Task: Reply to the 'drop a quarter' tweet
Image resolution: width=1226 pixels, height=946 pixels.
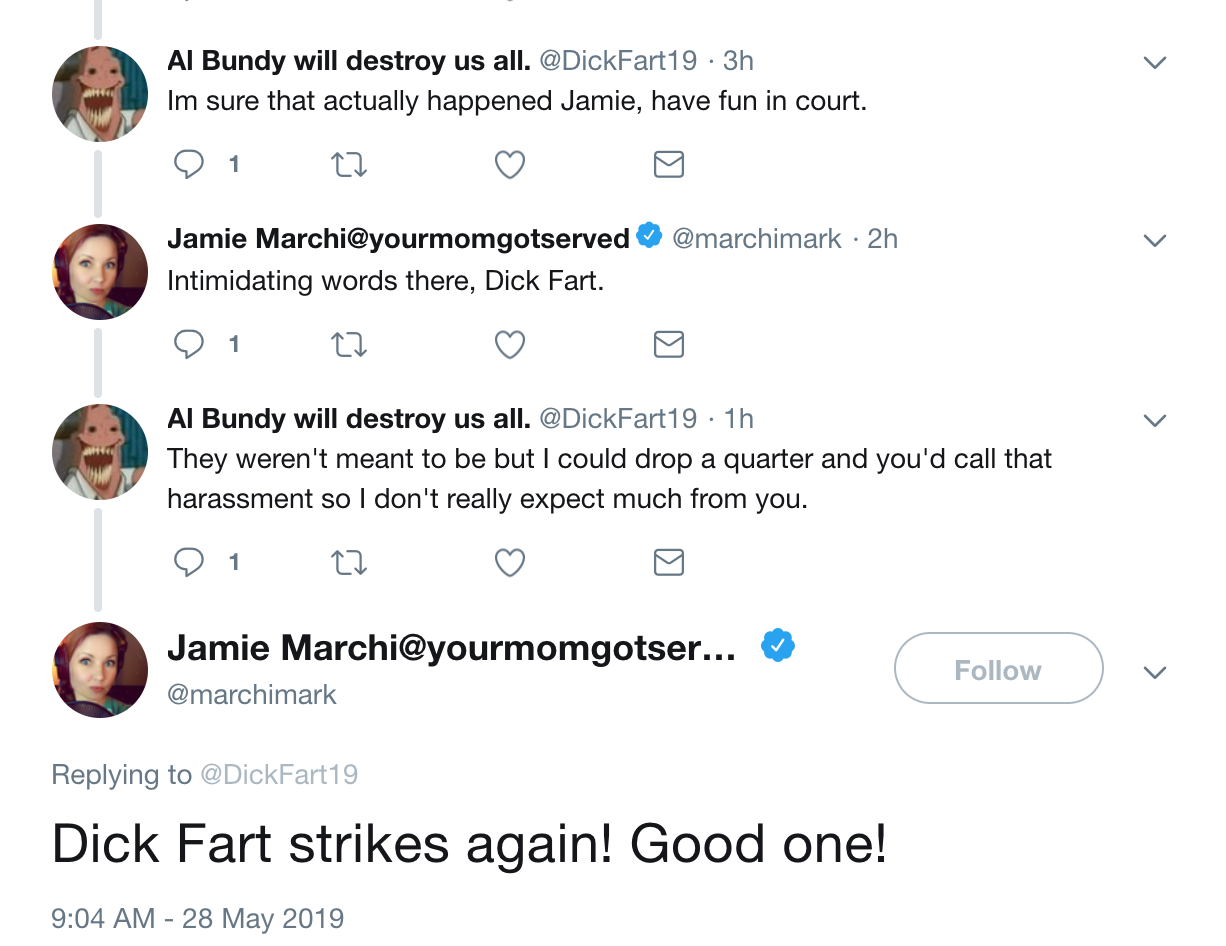Action: 189,562
